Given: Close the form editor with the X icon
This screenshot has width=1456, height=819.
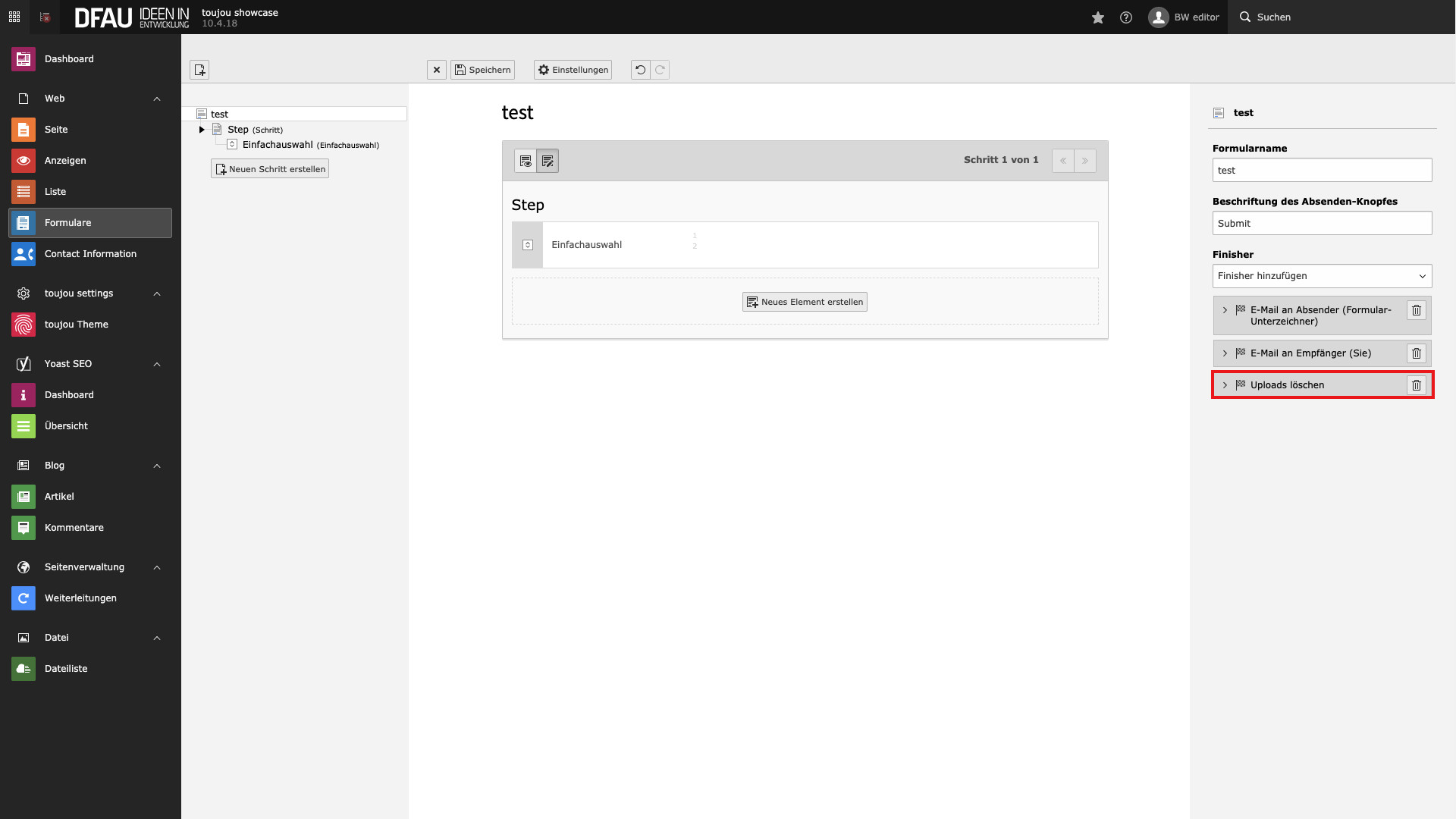Looking at the screenshot, I should coord(437,69).
